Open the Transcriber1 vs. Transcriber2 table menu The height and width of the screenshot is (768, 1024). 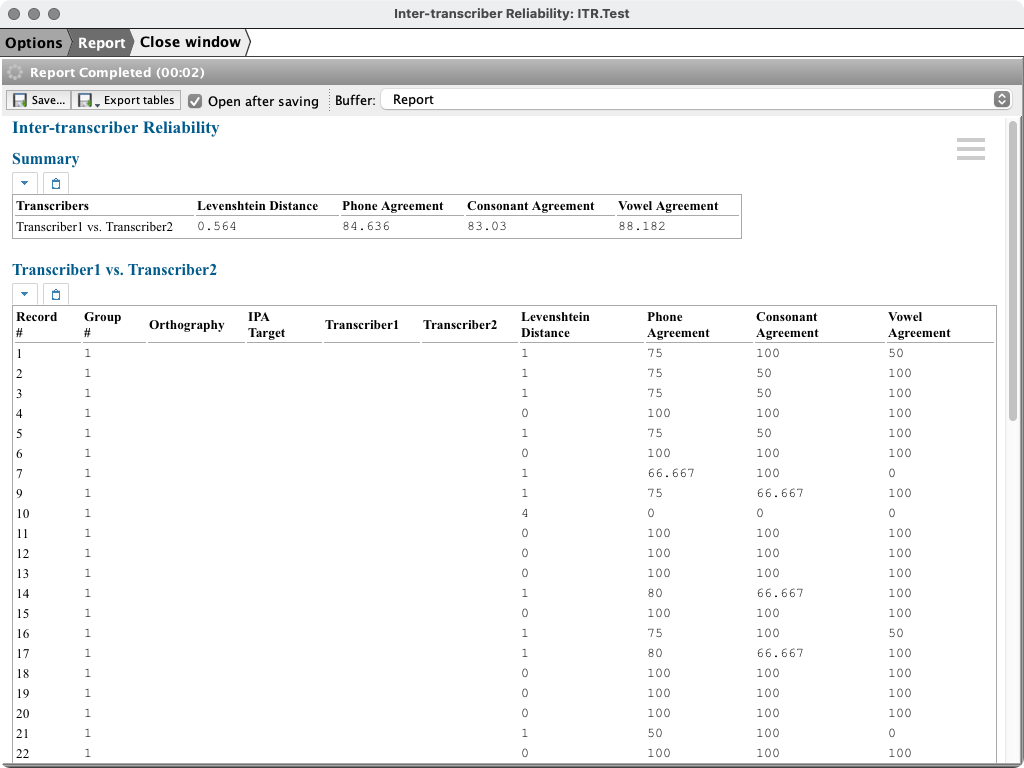[25, 294]
